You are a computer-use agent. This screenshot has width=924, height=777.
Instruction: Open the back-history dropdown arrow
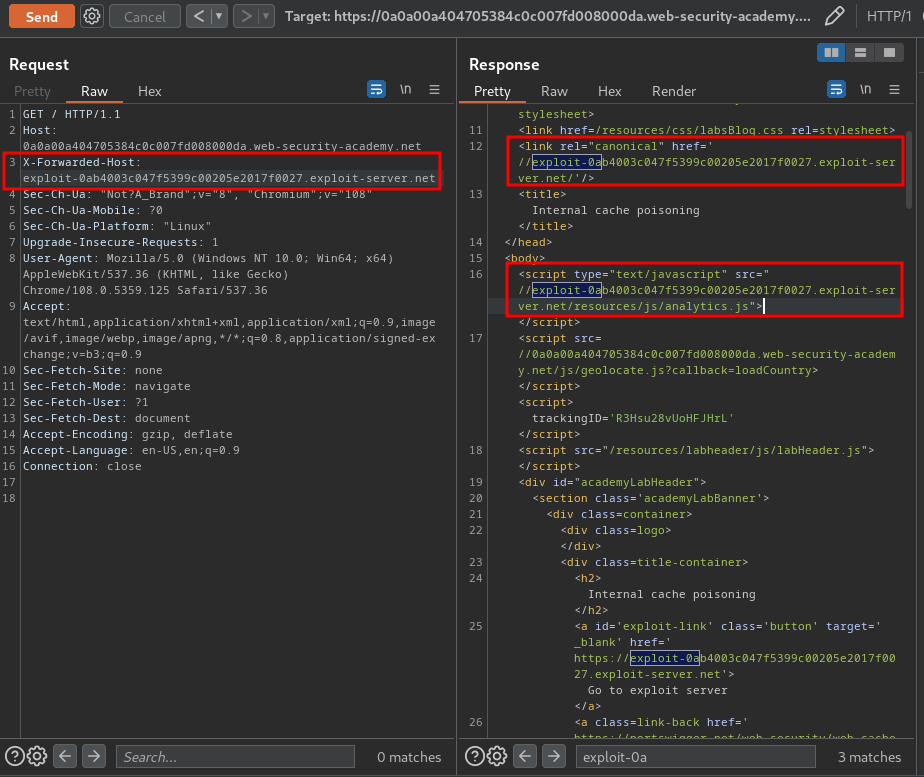pos(219,16)
